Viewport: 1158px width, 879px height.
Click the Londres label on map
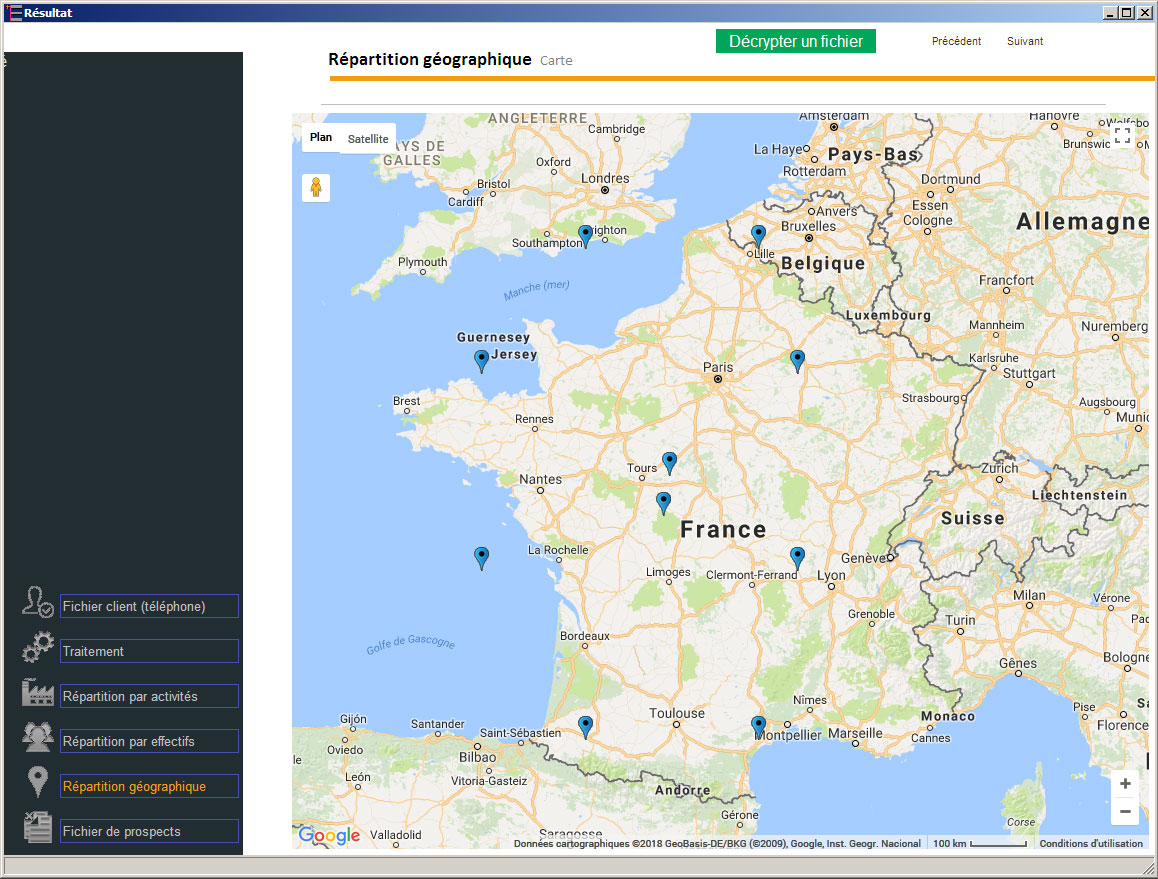(x=605, y=178)
